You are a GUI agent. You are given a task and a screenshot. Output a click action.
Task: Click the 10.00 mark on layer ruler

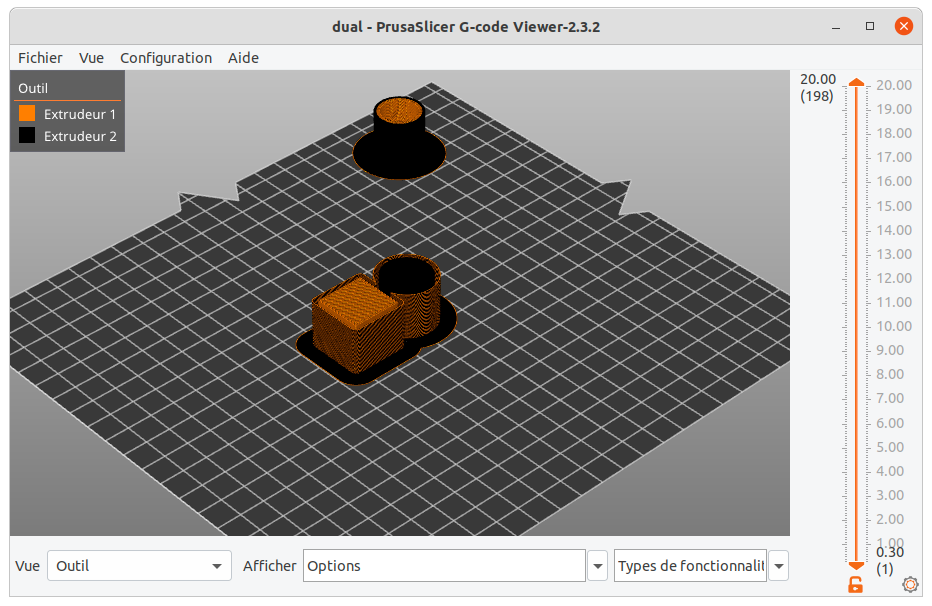893,326
